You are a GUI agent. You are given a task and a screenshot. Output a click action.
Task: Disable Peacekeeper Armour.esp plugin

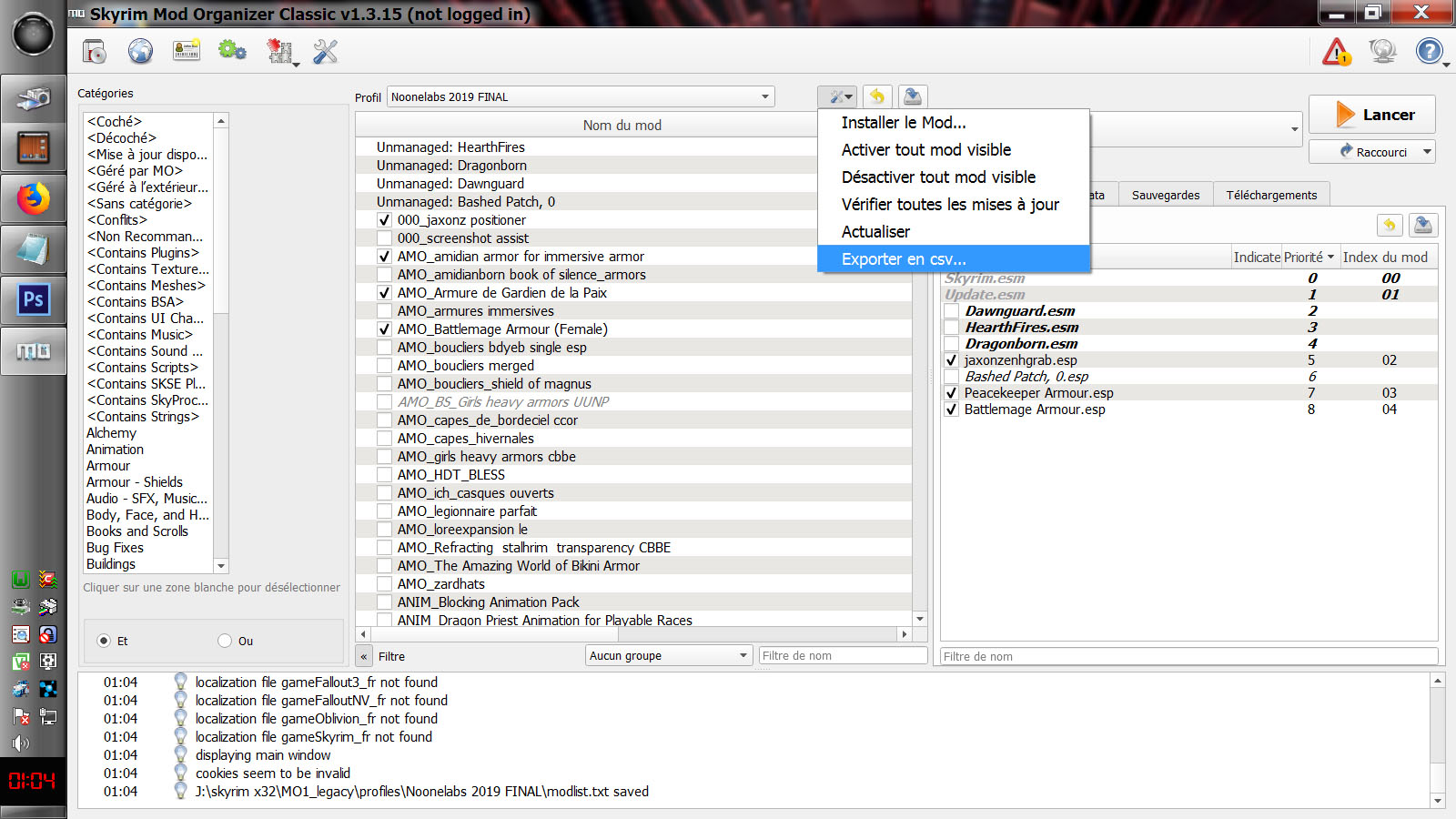tap(951, 393)
